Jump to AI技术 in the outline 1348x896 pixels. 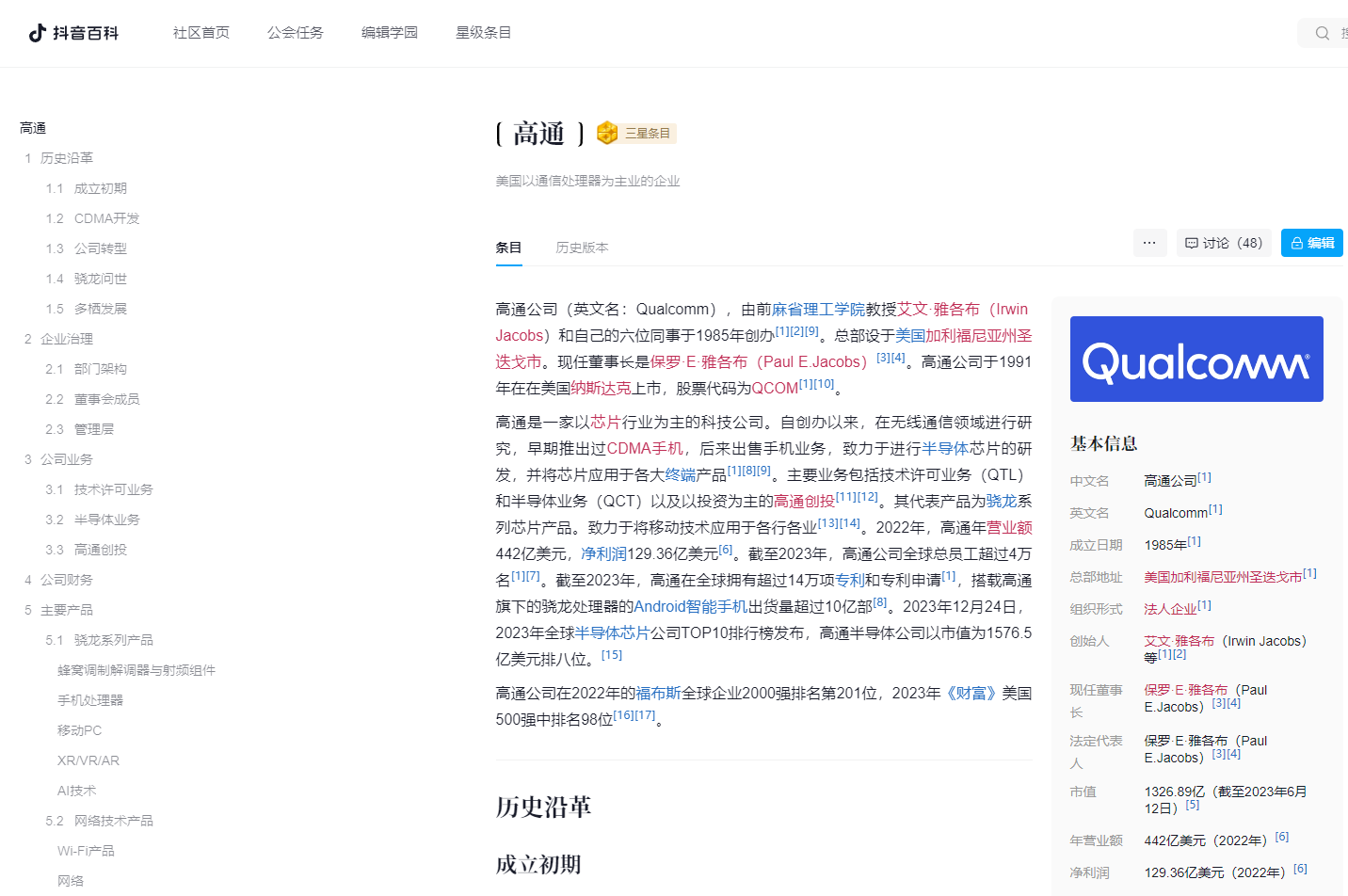pyautogui.click(x=77, y=791)
